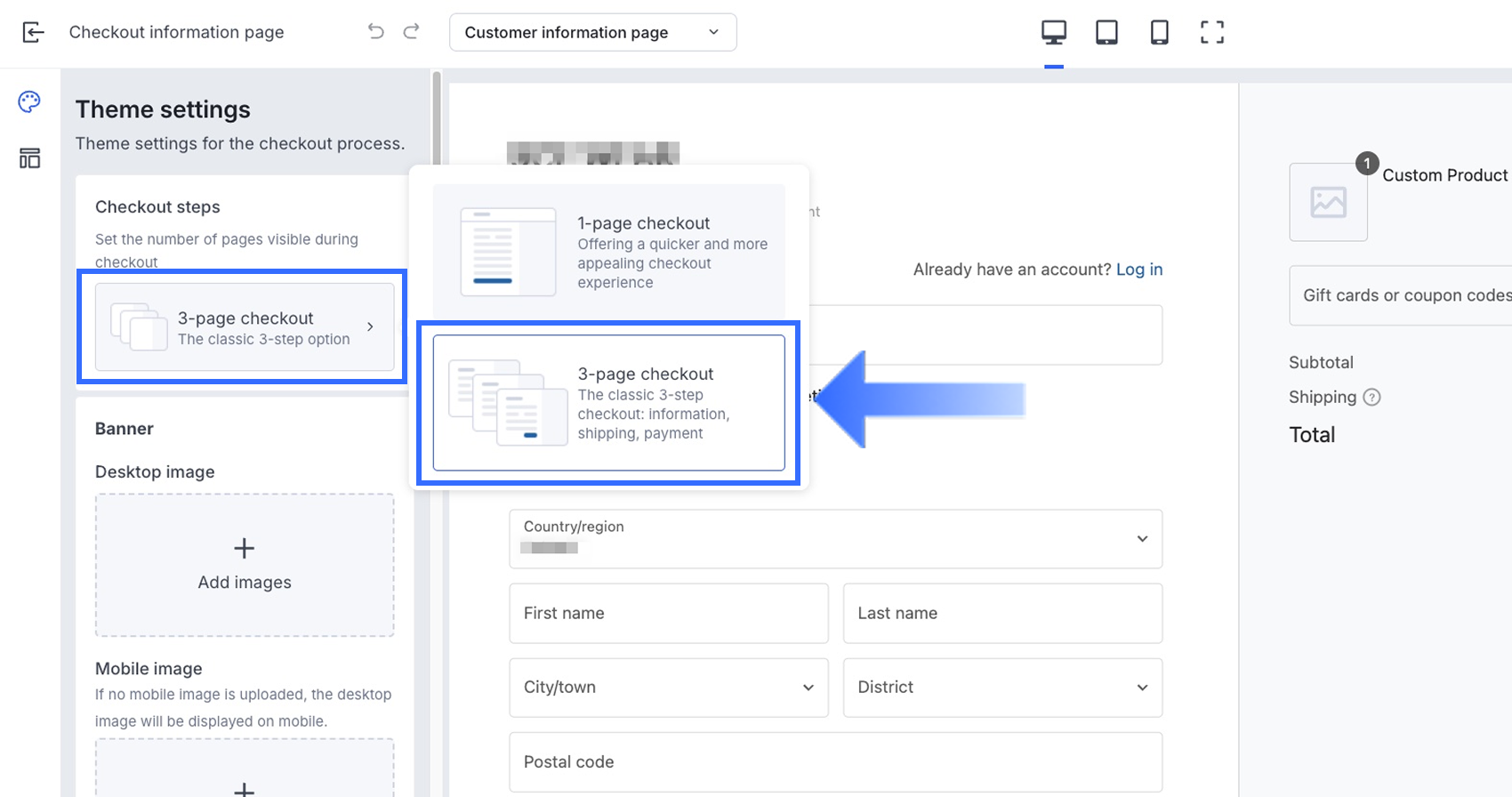
Task: Switch to mobile preview mode
Action: click(x=1159, y=33)
